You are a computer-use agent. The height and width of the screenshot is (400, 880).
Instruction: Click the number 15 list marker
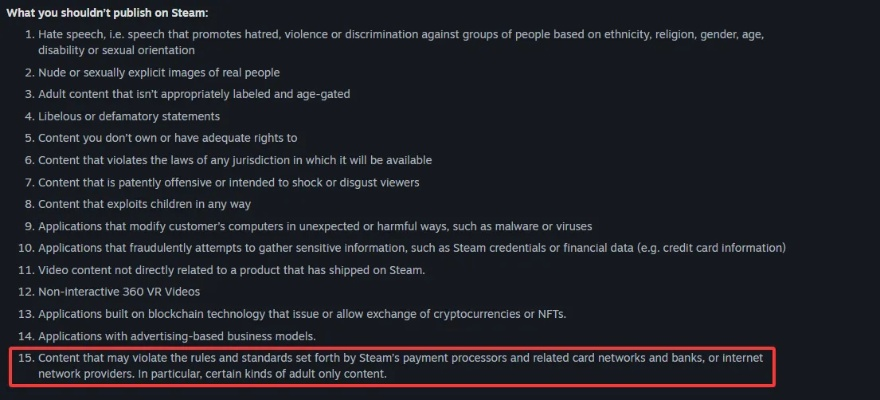tap(26, 358)
